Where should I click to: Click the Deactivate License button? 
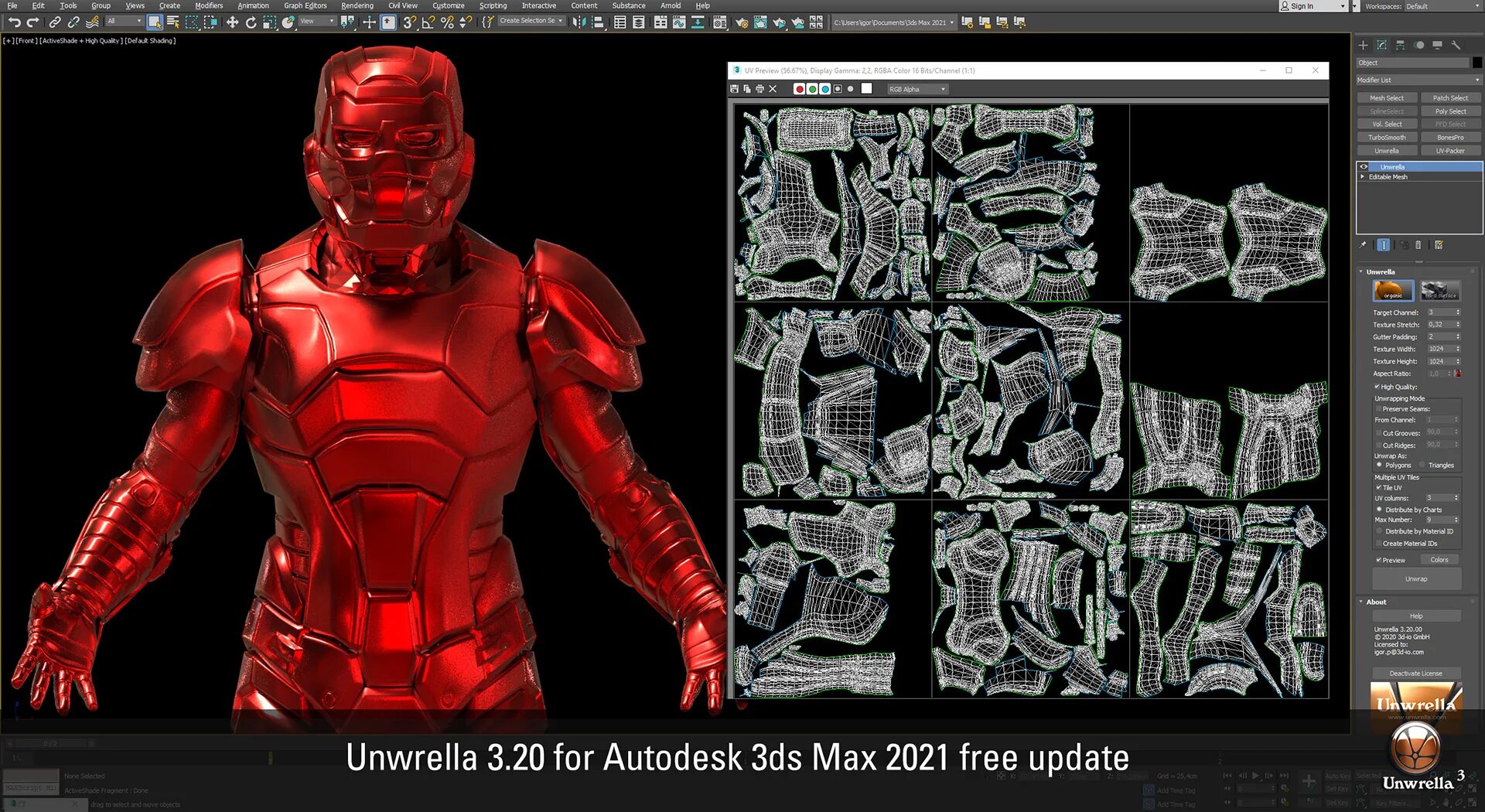coord(1416,674)
